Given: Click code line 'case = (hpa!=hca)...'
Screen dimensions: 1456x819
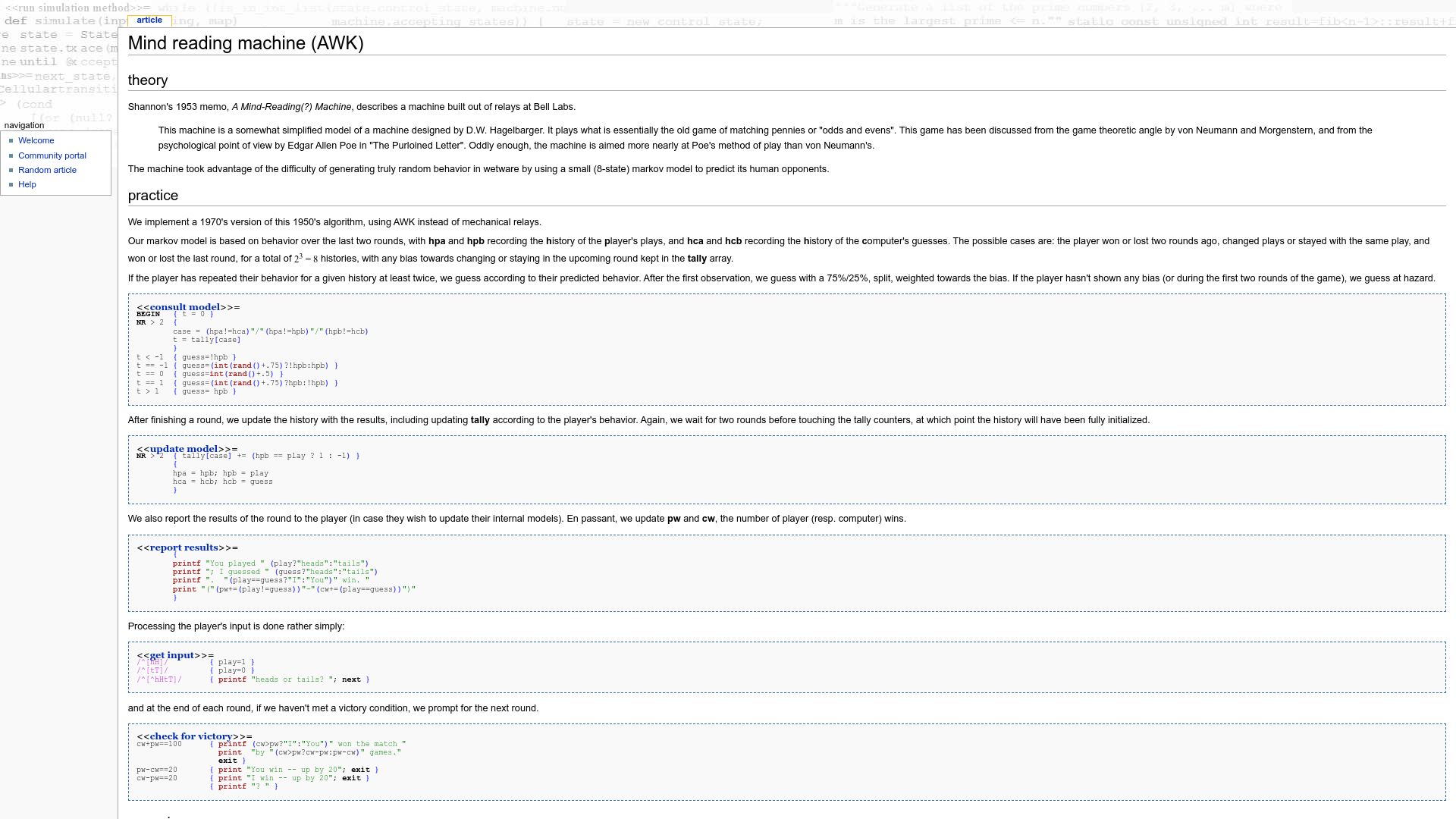Looking at the screenshot, I should [270, 331].
